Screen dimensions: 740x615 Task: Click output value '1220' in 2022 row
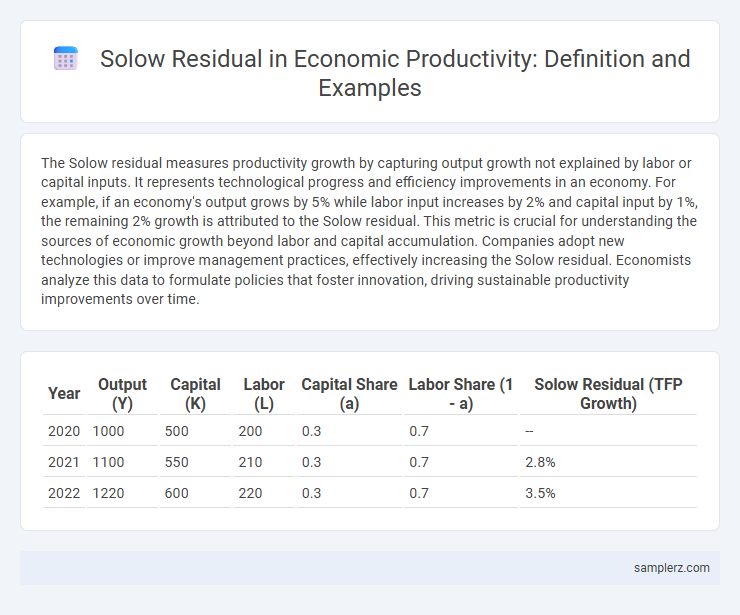point(108,493)
